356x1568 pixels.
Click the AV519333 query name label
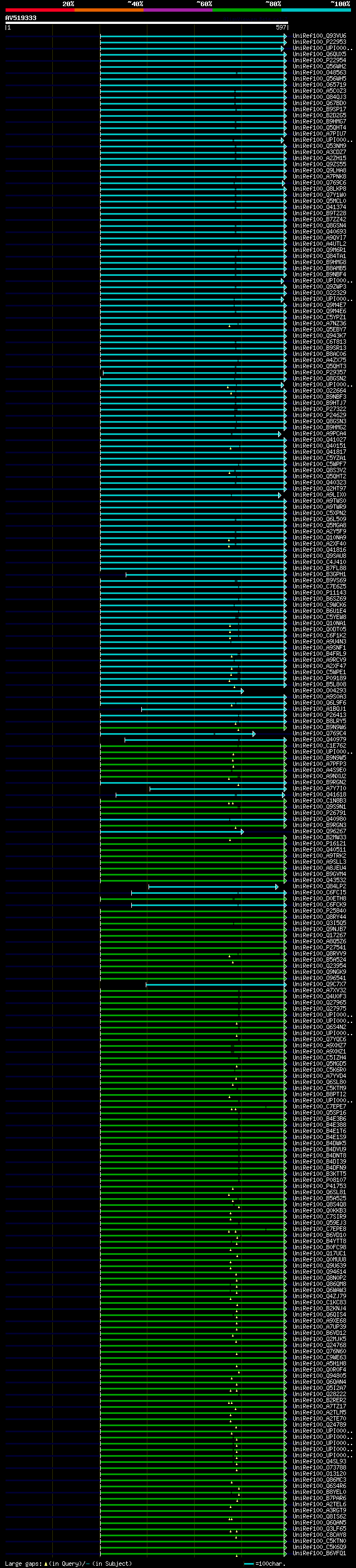tap(21, 18)
